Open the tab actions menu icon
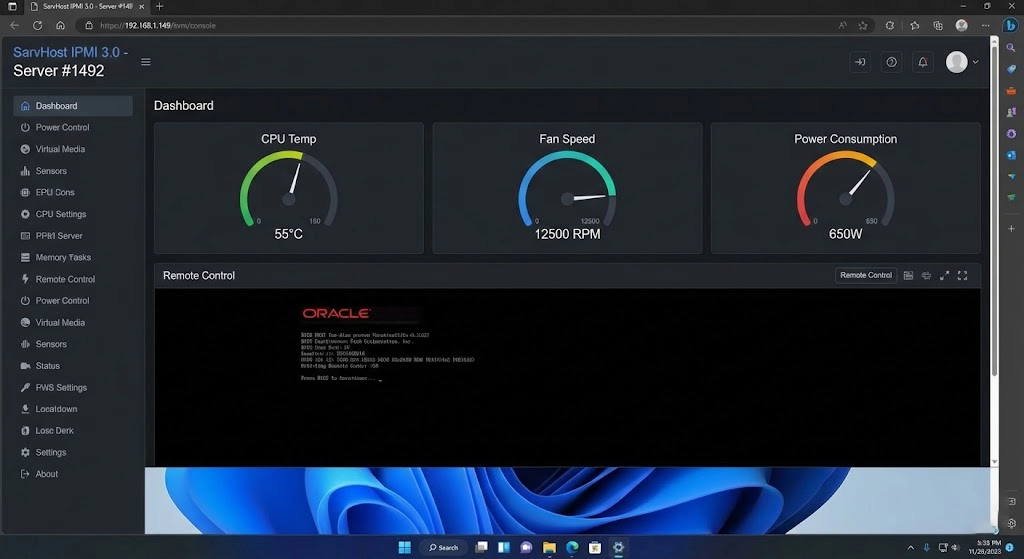This screenshot has width=1024, height=559. [12, 7]
